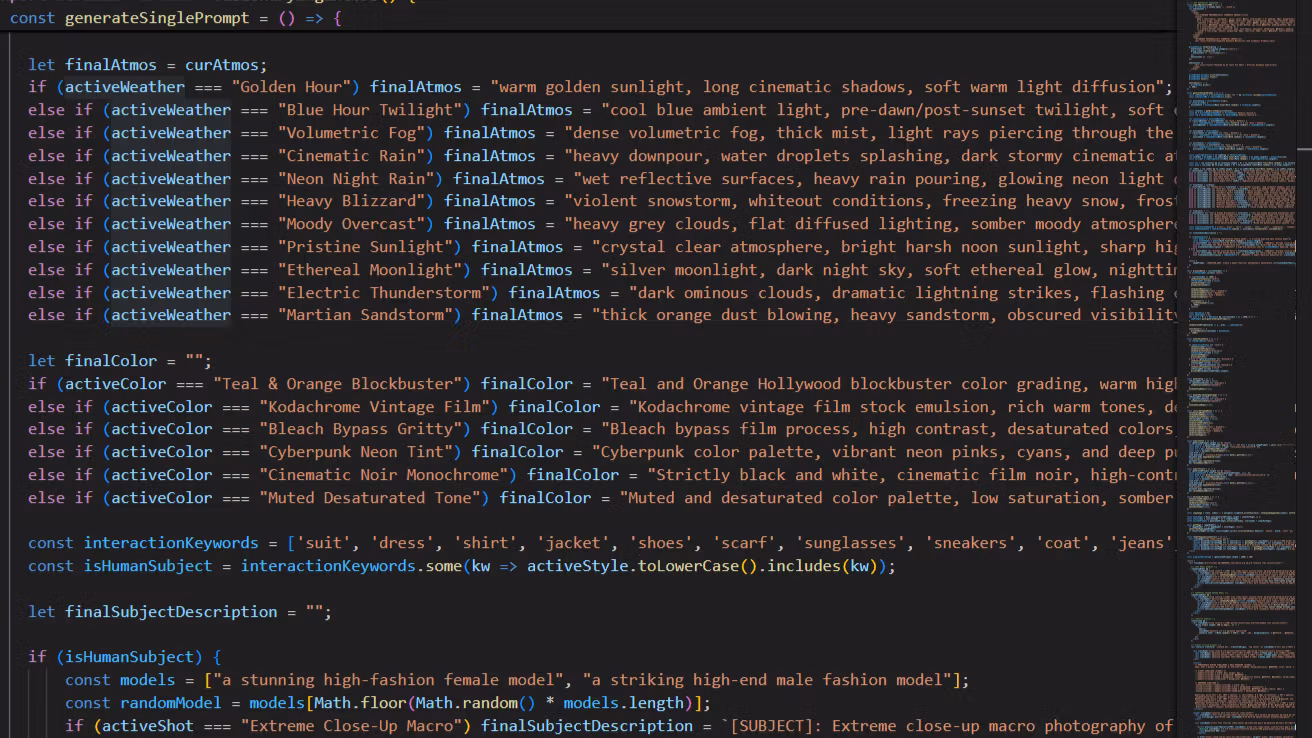The image size is (1312, 738).
Task: Place cursor on the 'scarf' keyword
Action: (x=746, y=543)
